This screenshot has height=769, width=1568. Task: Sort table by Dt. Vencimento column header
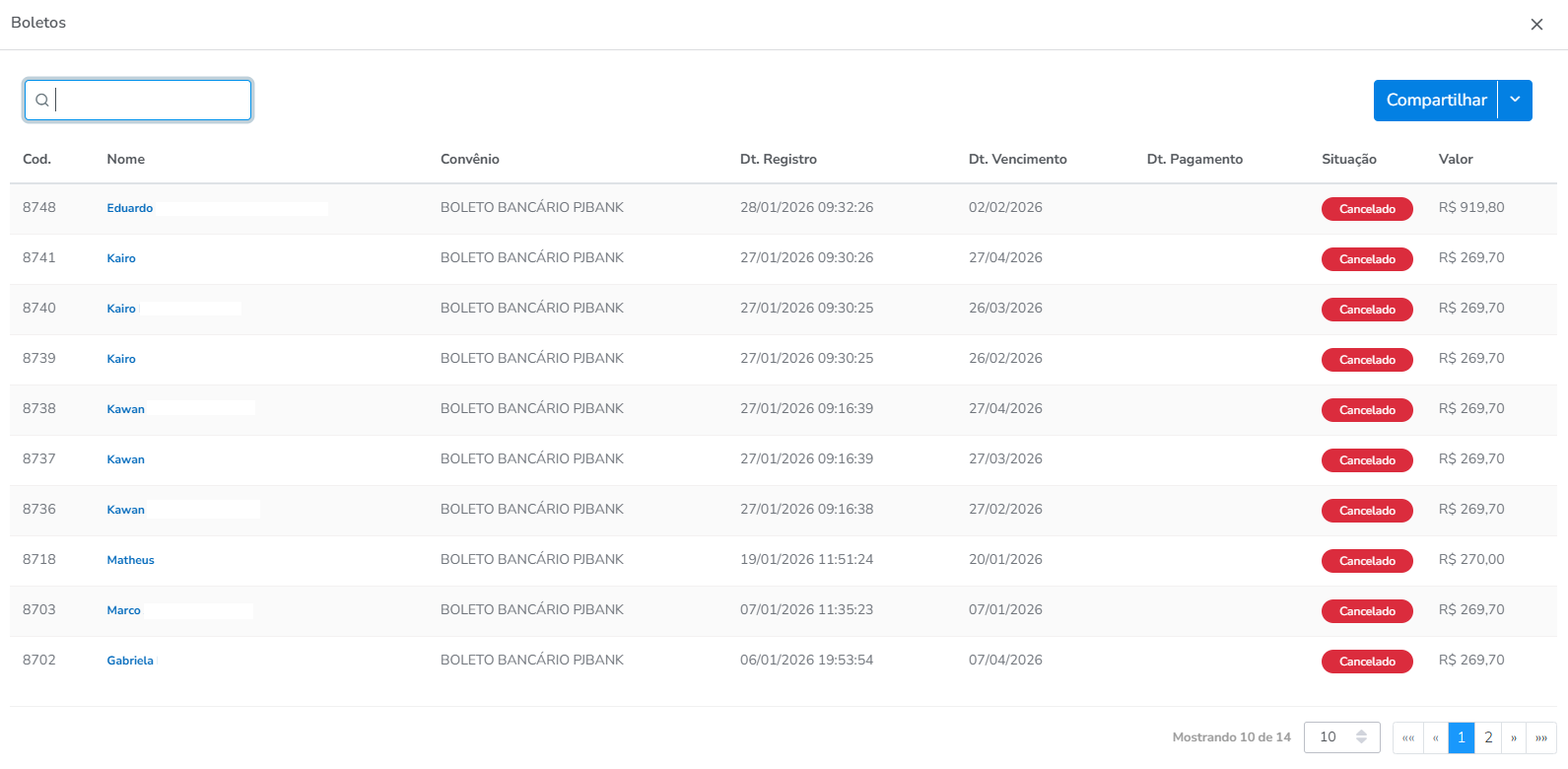1017,159
